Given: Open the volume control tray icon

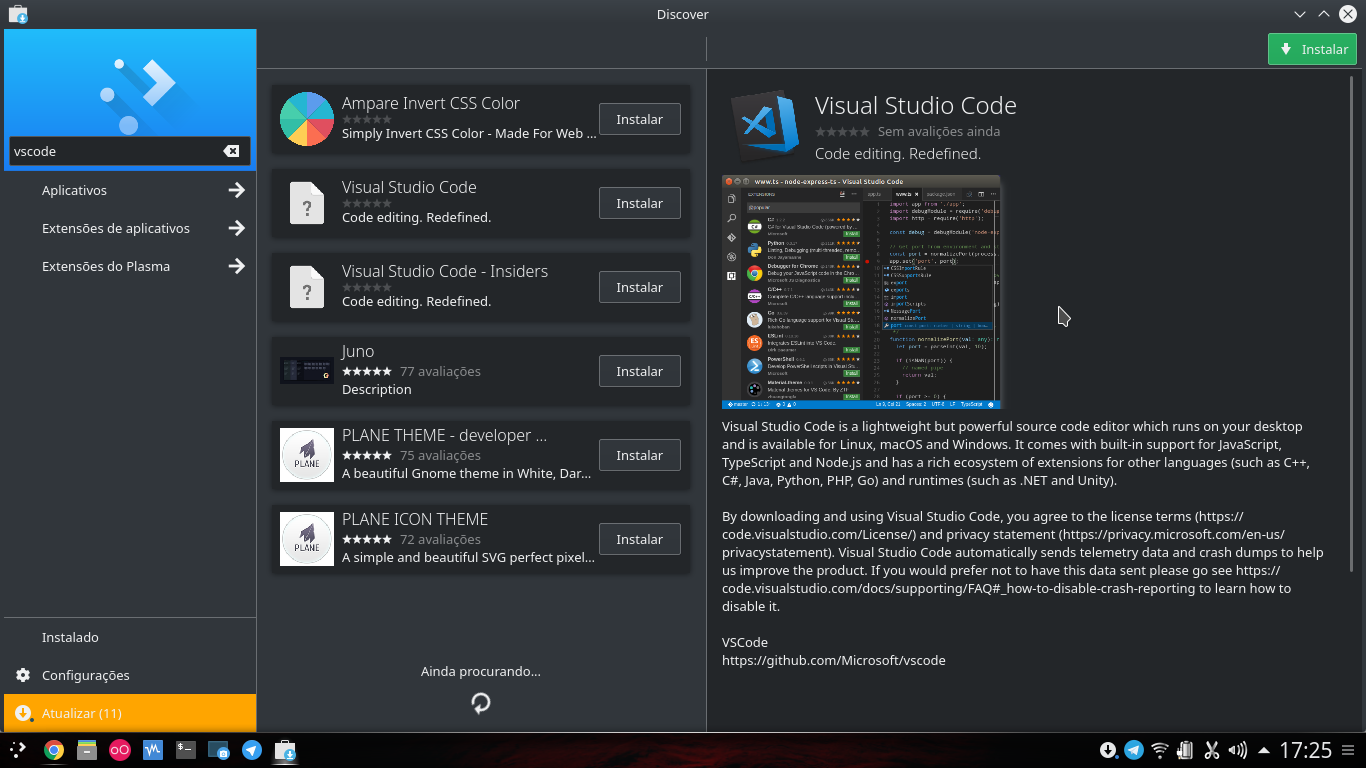Looking at the screenshot, I should coord(1238,750).
